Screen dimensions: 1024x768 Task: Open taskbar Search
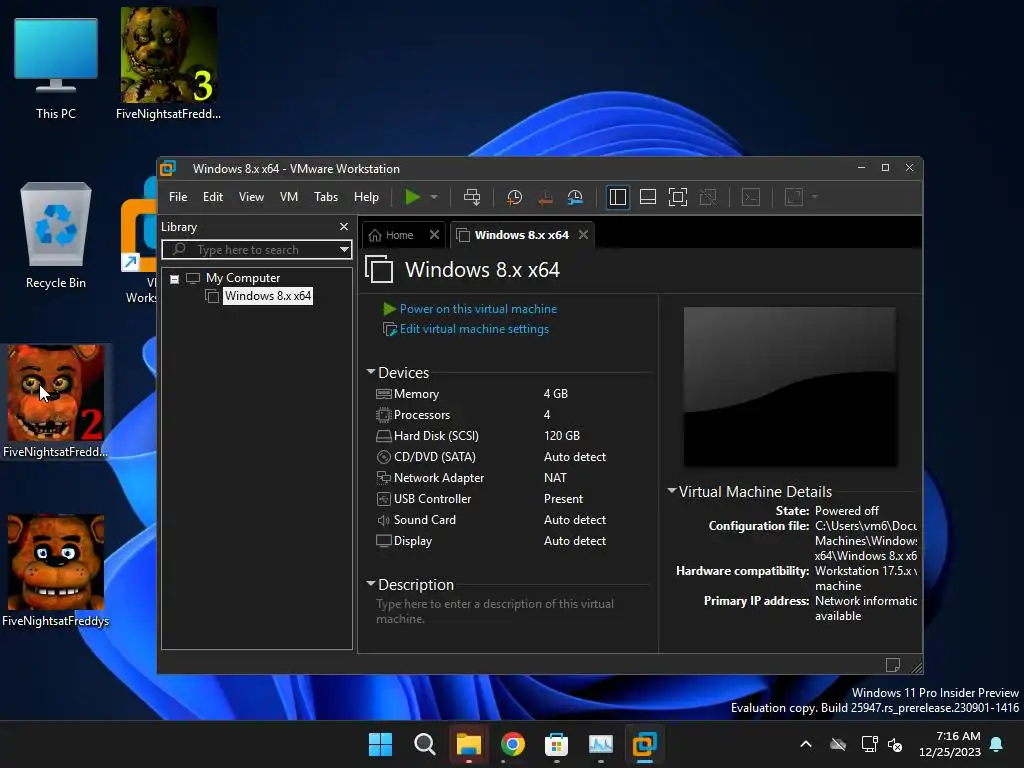coord(424,744)
